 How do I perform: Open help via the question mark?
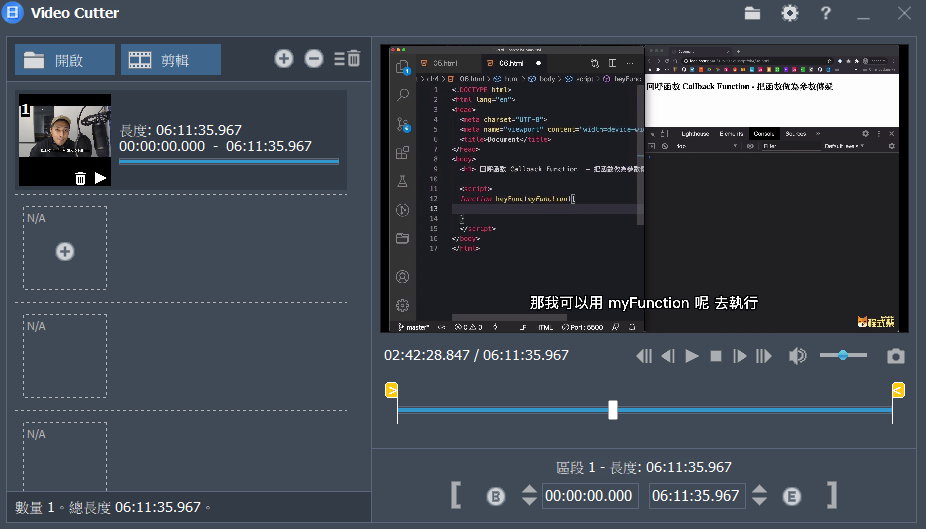826,13
